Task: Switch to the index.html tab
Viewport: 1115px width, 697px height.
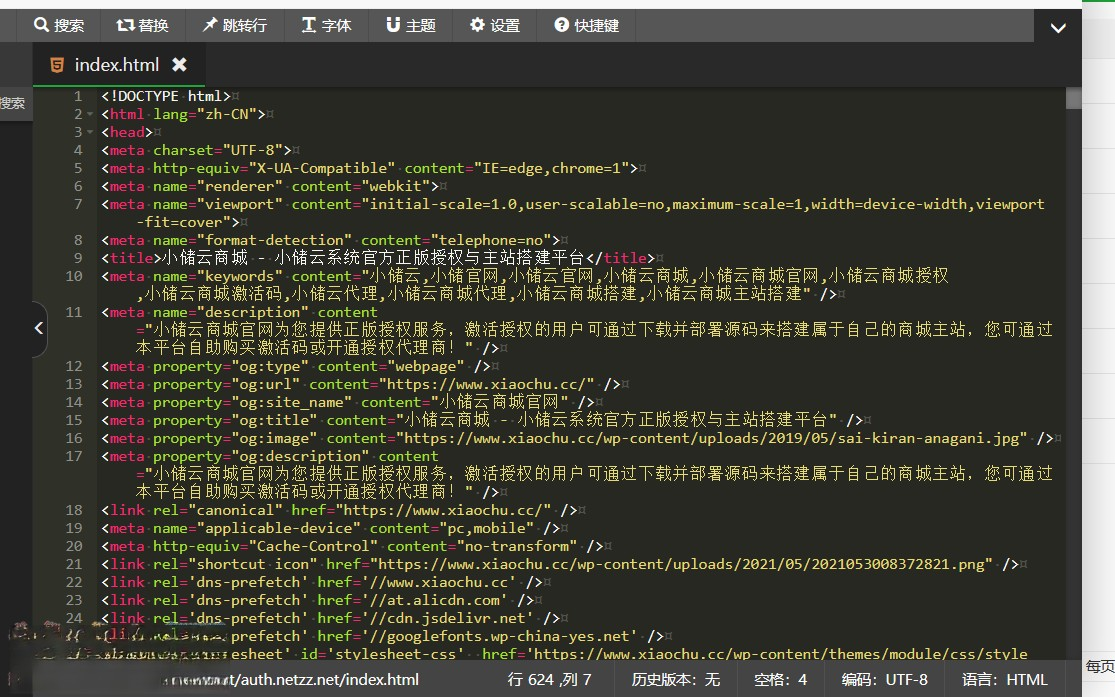Action: pos(117,63)
